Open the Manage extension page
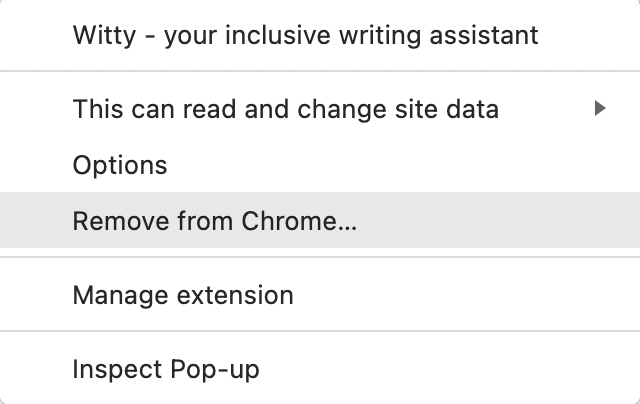 pos(183,295)
